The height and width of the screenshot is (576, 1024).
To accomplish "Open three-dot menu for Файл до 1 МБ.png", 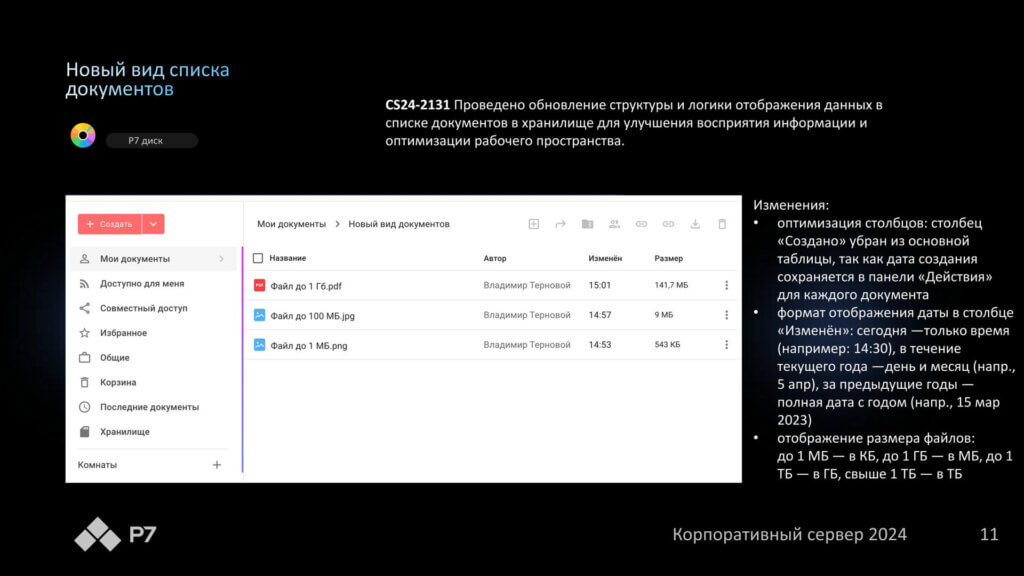I will (726, 345).
